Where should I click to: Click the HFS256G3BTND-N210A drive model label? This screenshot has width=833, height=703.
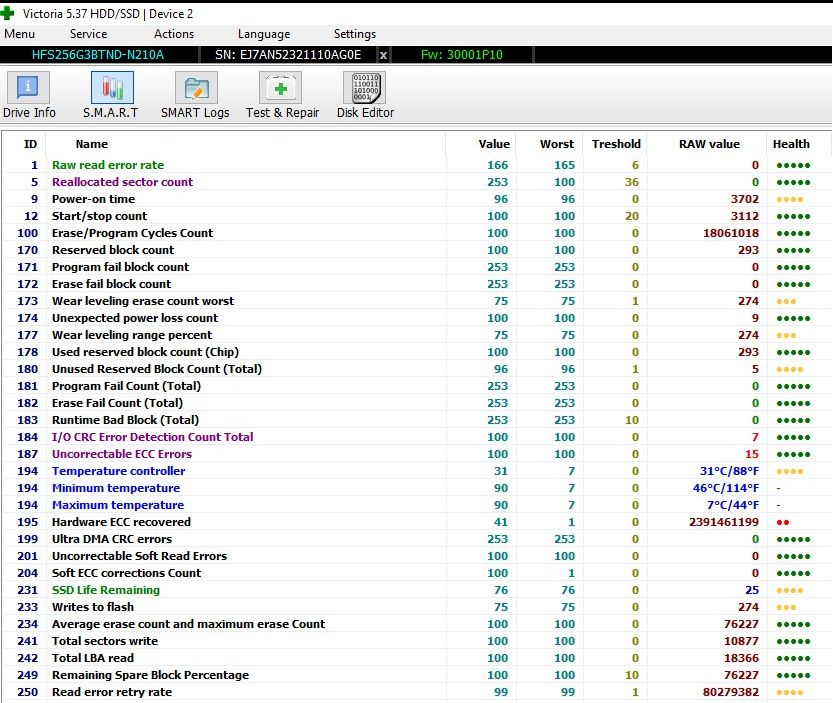pyautogui.click(x=98, y=55)
